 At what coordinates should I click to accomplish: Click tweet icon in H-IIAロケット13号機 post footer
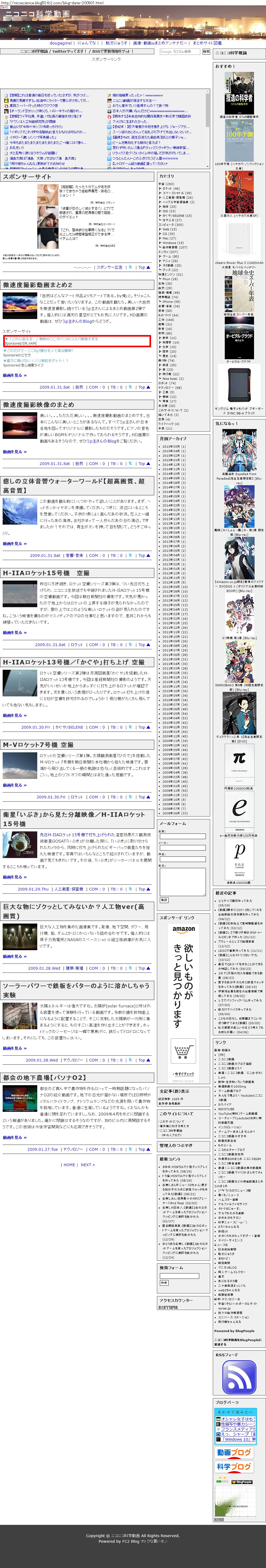pos(131,727)
